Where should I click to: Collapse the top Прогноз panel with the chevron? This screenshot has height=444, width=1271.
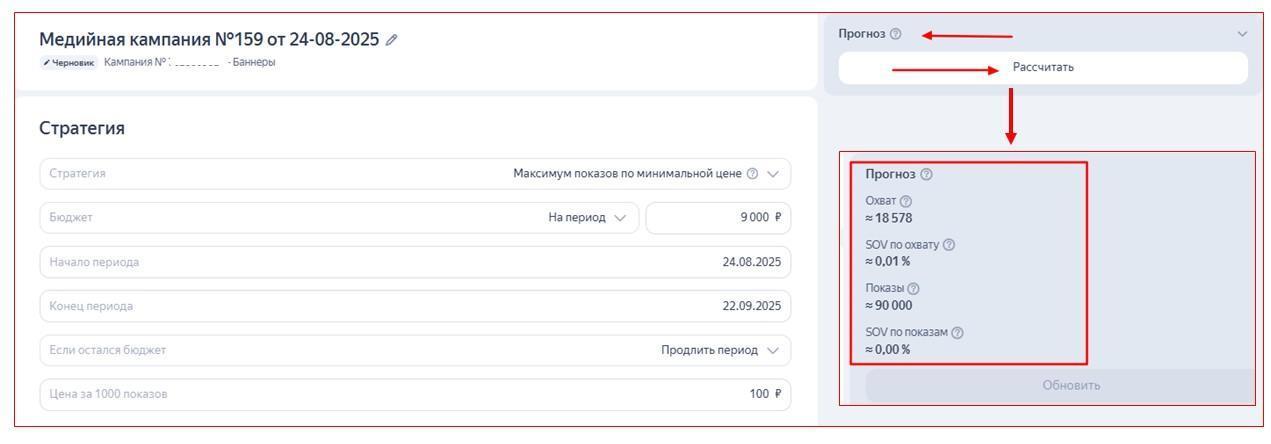(x=1242, y=34)
